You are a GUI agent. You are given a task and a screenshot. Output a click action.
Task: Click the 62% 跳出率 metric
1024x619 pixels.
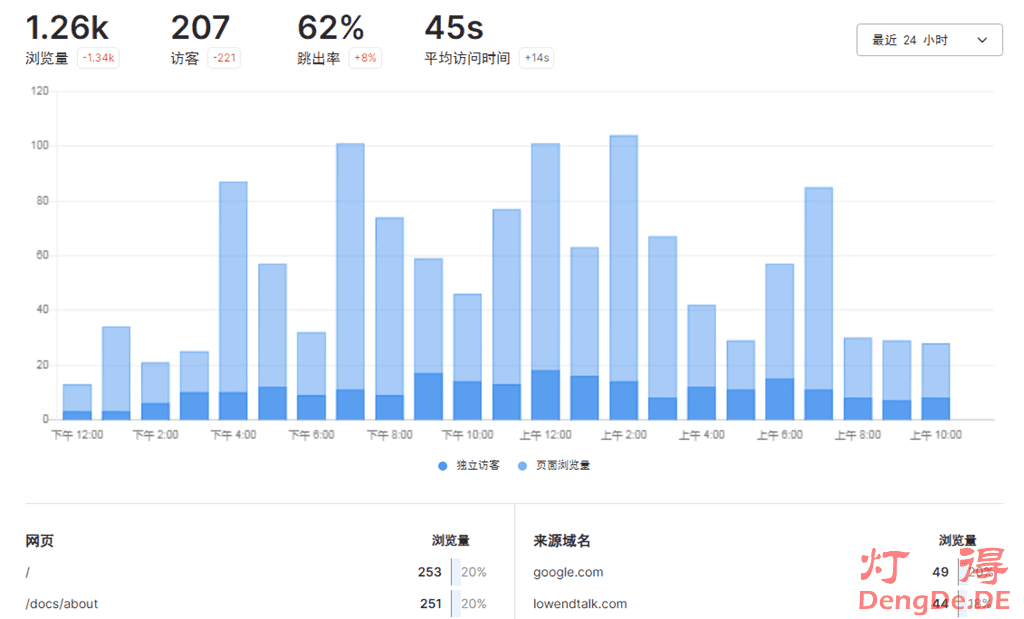coord(330,28)
